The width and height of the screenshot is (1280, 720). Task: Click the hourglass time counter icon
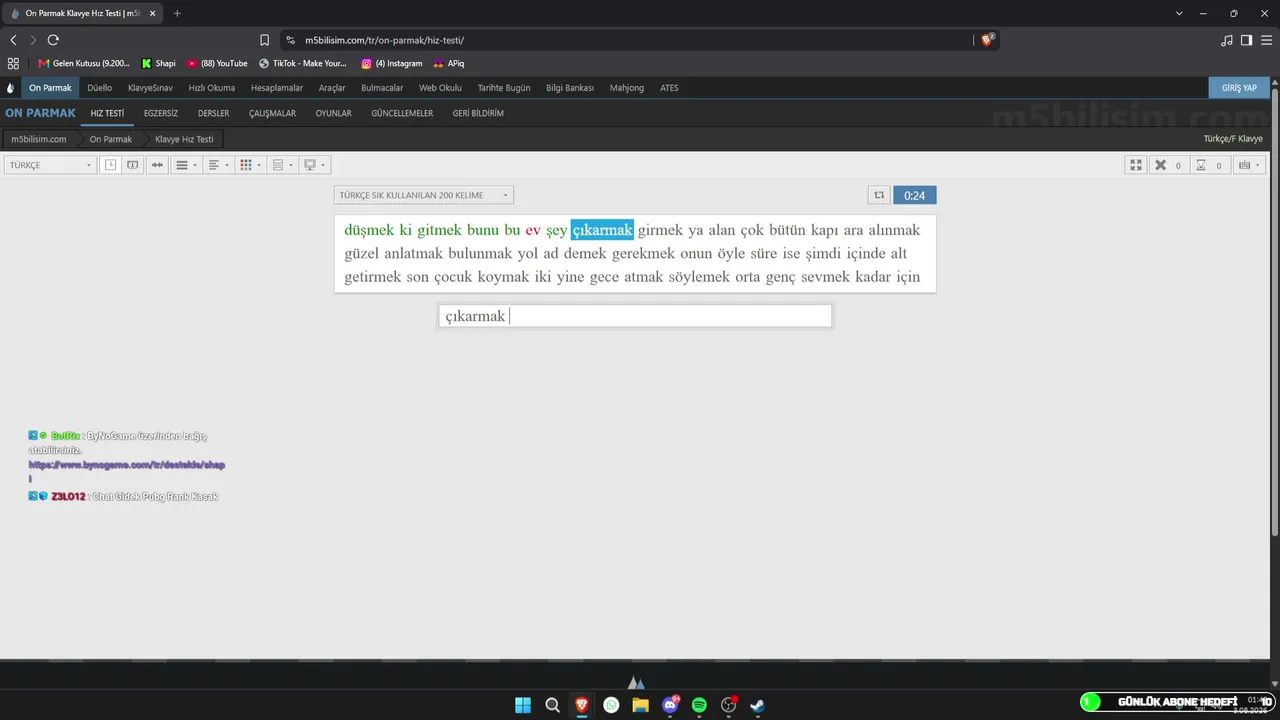(x=1201, y=165)
